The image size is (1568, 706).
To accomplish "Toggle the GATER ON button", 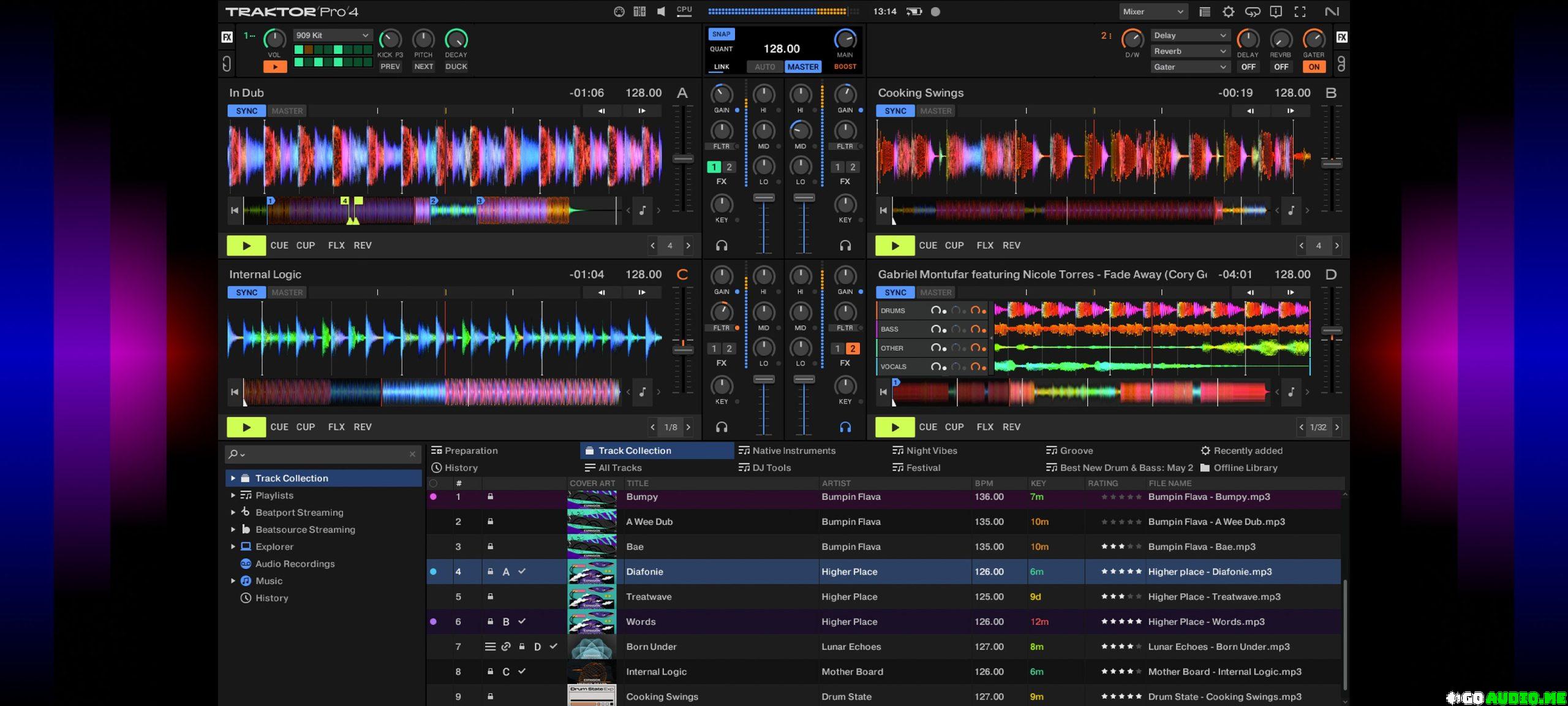I will tap(1314, 67).
